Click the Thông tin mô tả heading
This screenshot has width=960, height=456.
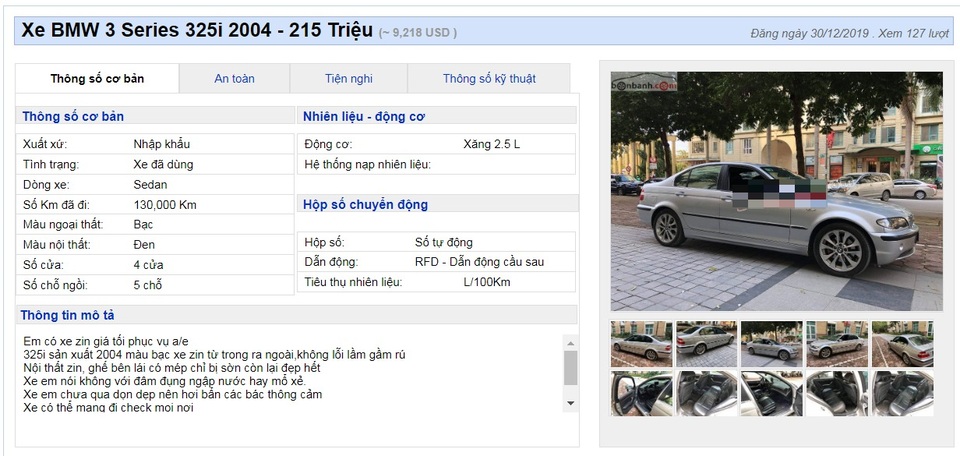[67, 315]
